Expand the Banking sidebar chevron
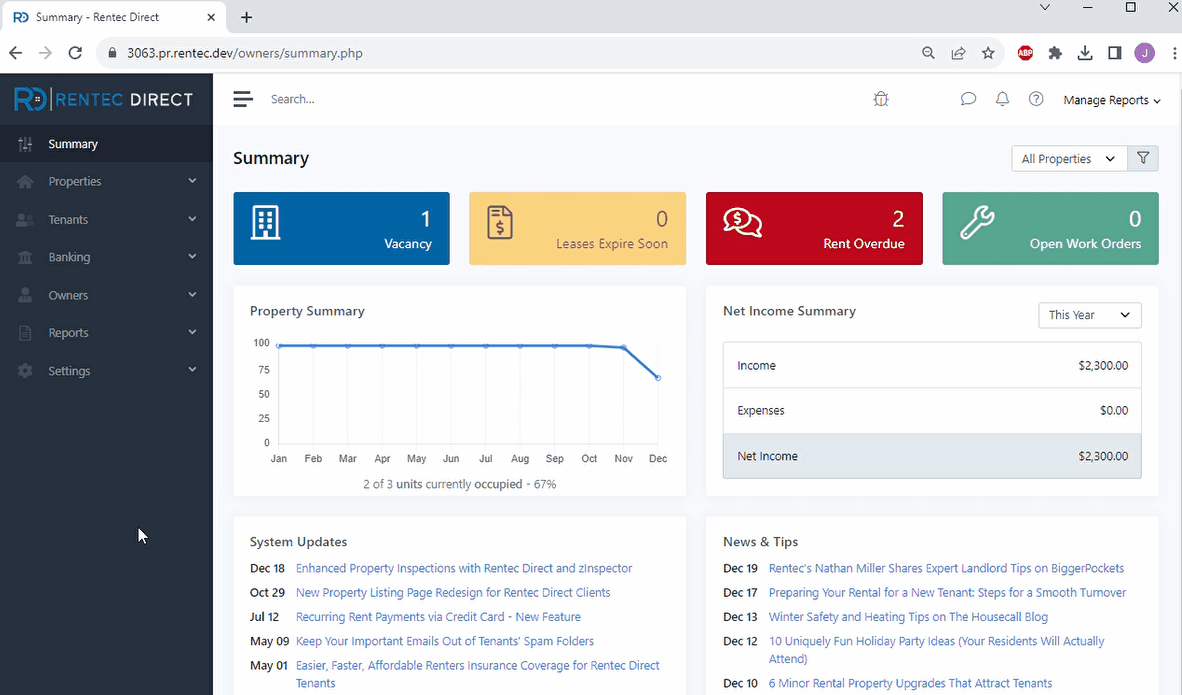 pos(192,256)
